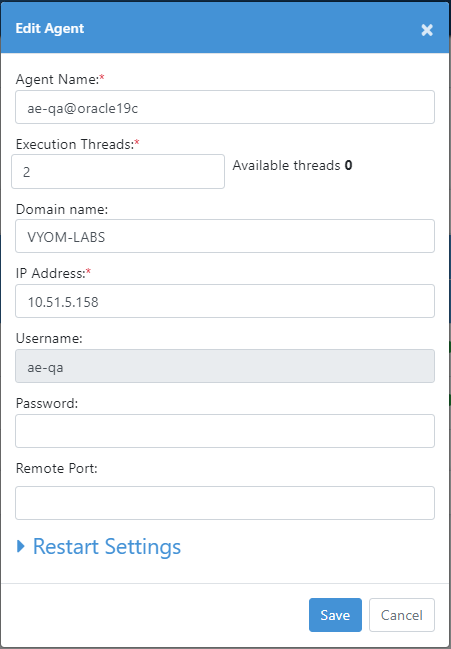The image size is (451, 649).
Task: Focus the empty Password field
Action: click(x=225, y=431)
